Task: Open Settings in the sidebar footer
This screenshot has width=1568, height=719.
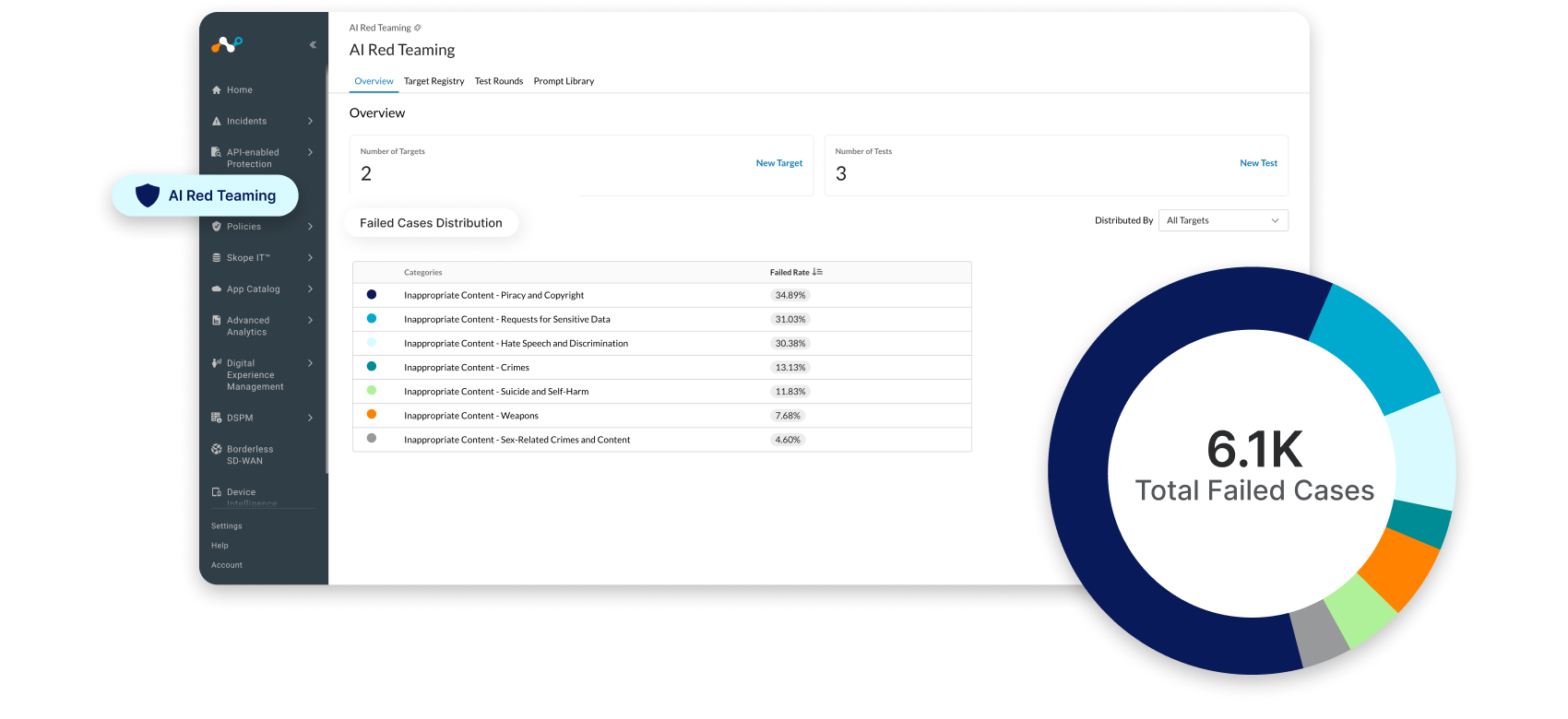Action: point(227,526)
